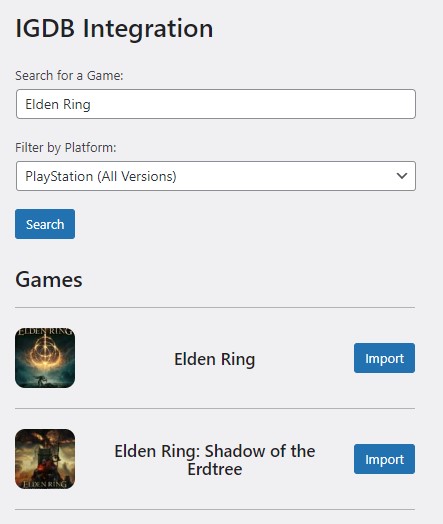The width and height of the screenshot is (443, 524).
Task: Focus the game search text field
Action: coord(216,104)
